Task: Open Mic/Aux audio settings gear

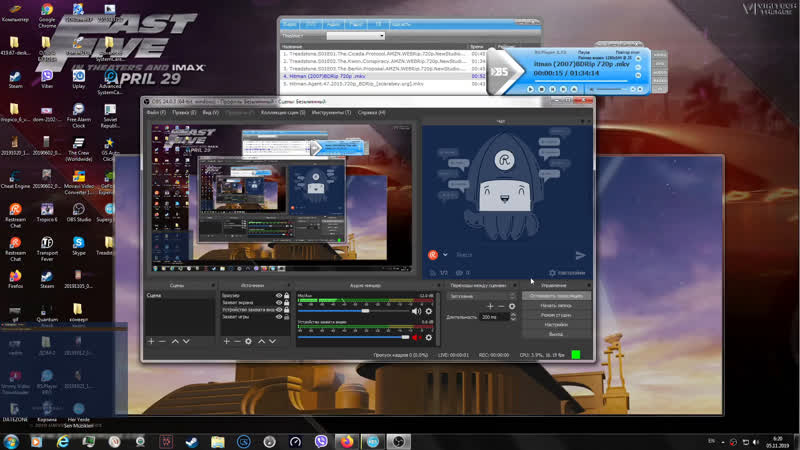Action: pos(429,311)
